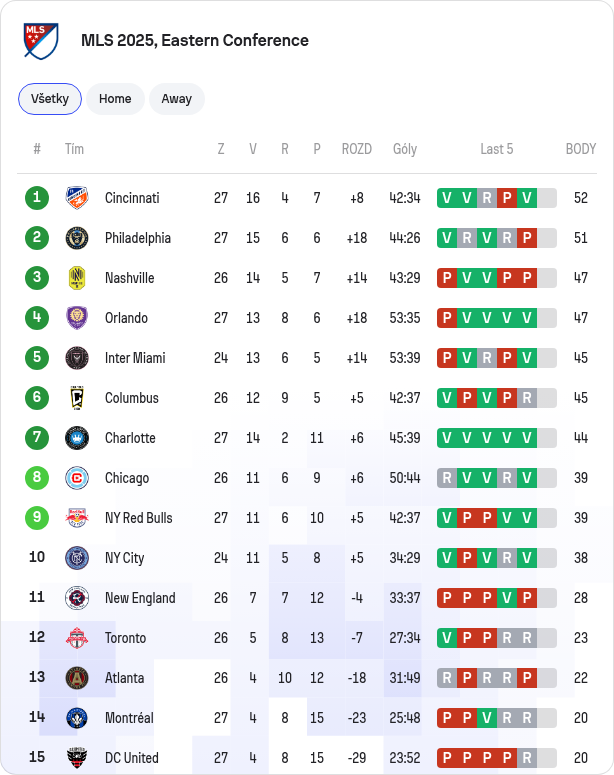Screen dimensions: 614x775
Task: Open the Cincinnati team crest
Action: tap(77, 198)
